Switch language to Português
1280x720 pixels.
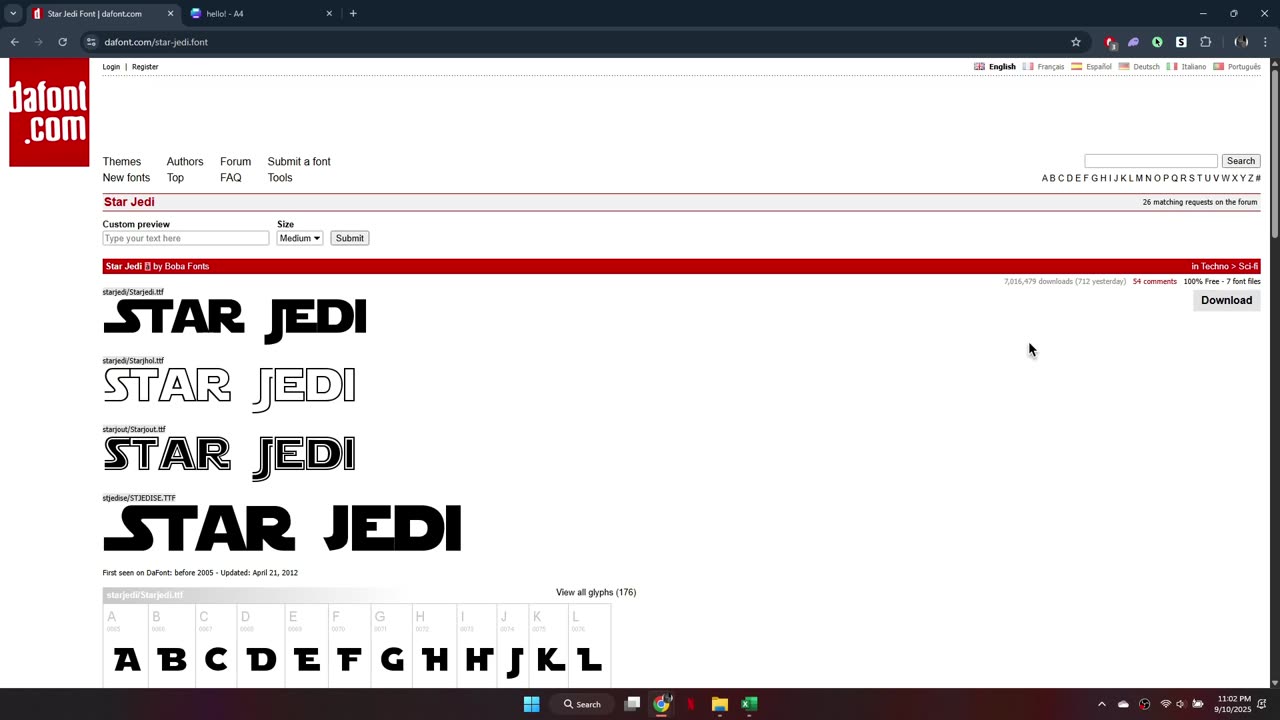(1244, 67)
